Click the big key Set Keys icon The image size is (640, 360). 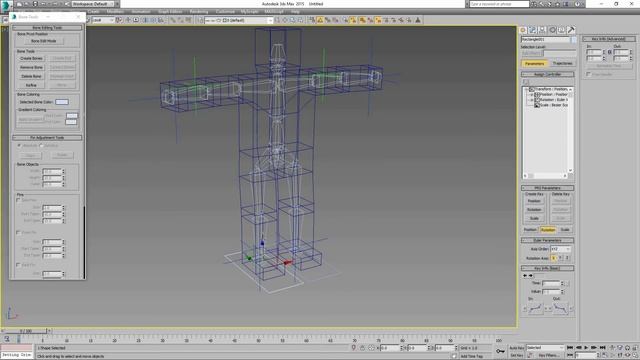click(500, 351)
